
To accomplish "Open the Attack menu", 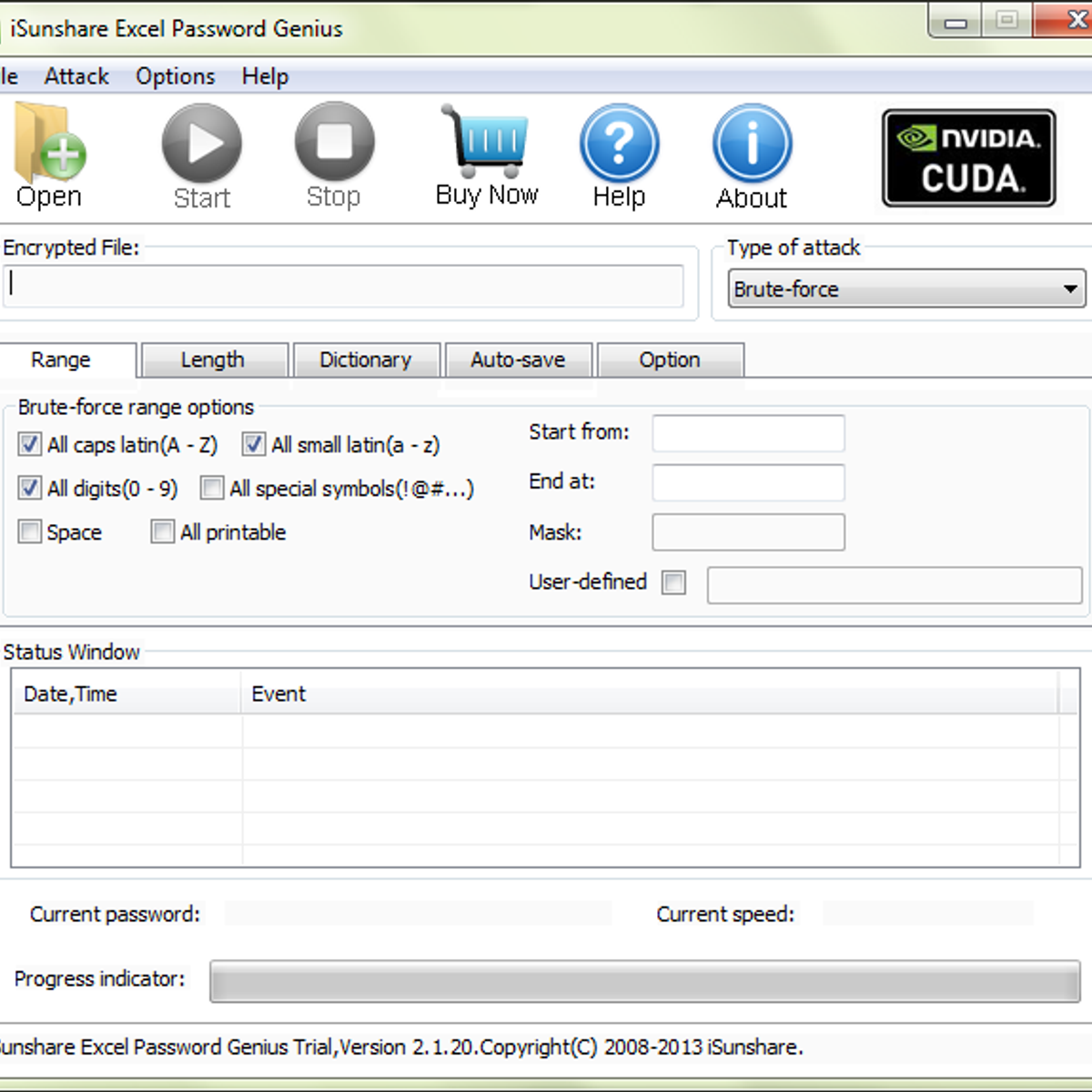I will [x=76, y=76].
